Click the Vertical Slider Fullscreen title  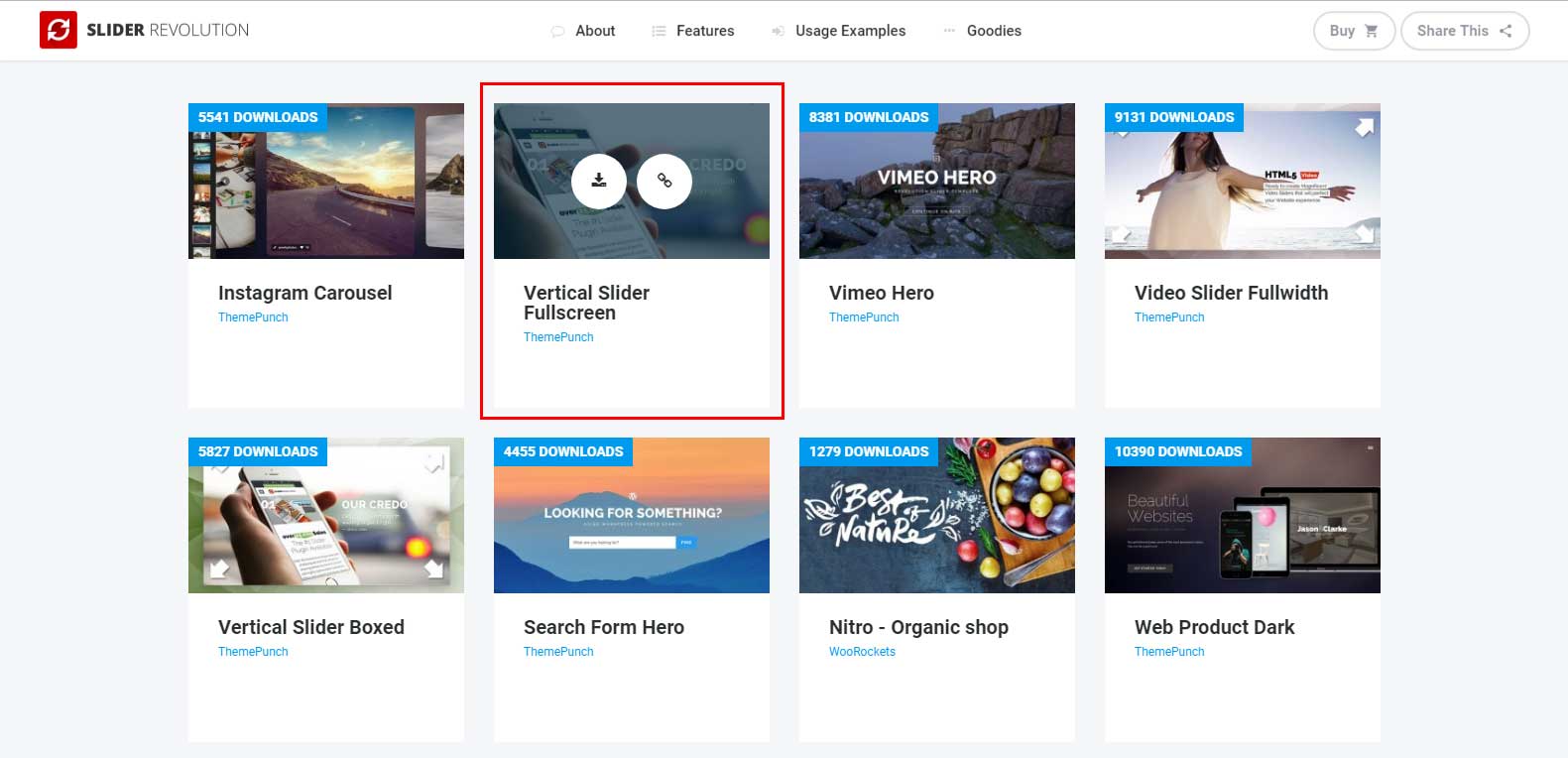tap(586, 303)
